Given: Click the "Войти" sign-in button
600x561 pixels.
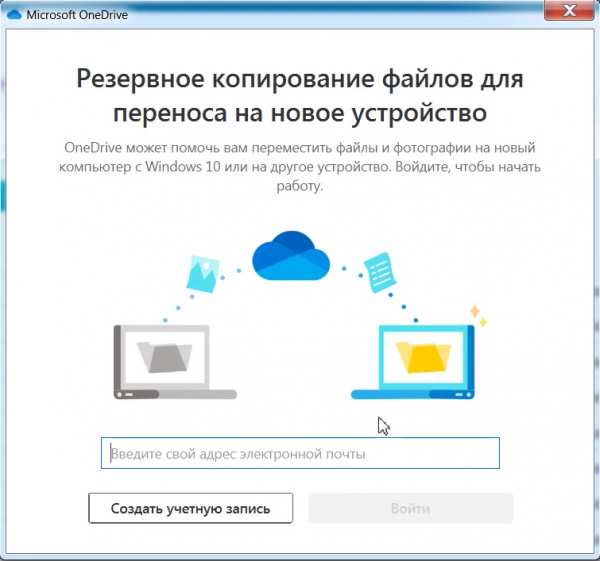Looking at the screenshot, I should click(x=410, y=508).
